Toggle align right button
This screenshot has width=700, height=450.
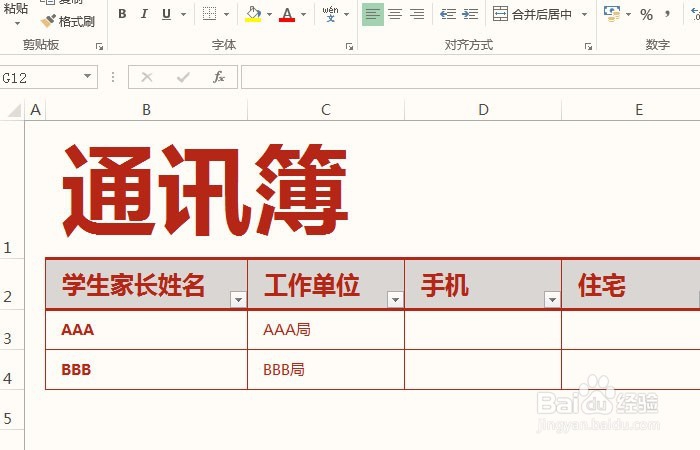[x=417, y=14]
